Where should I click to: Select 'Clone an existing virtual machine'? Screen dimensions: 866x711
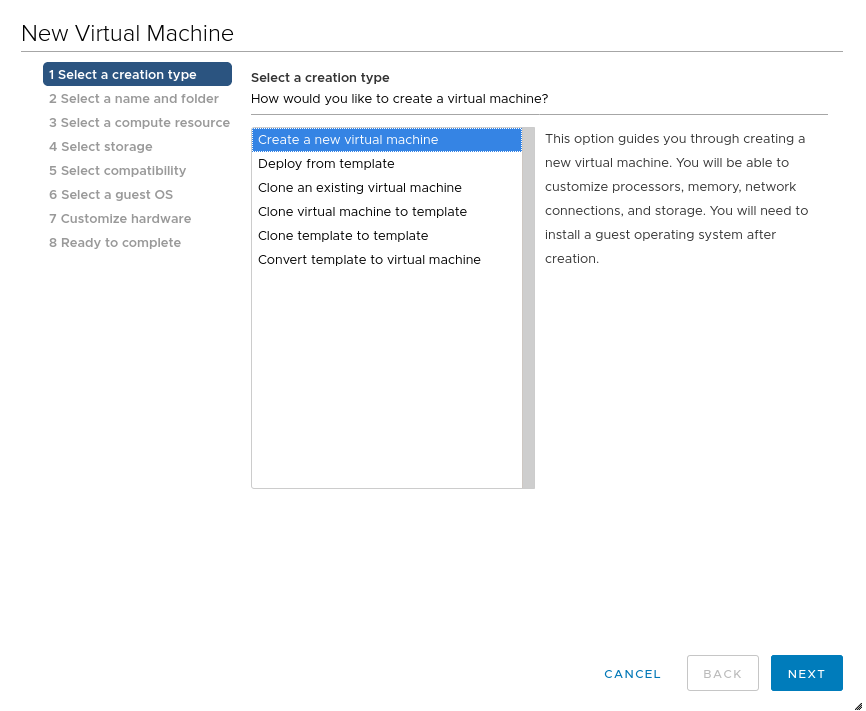[x=360, y=188]
